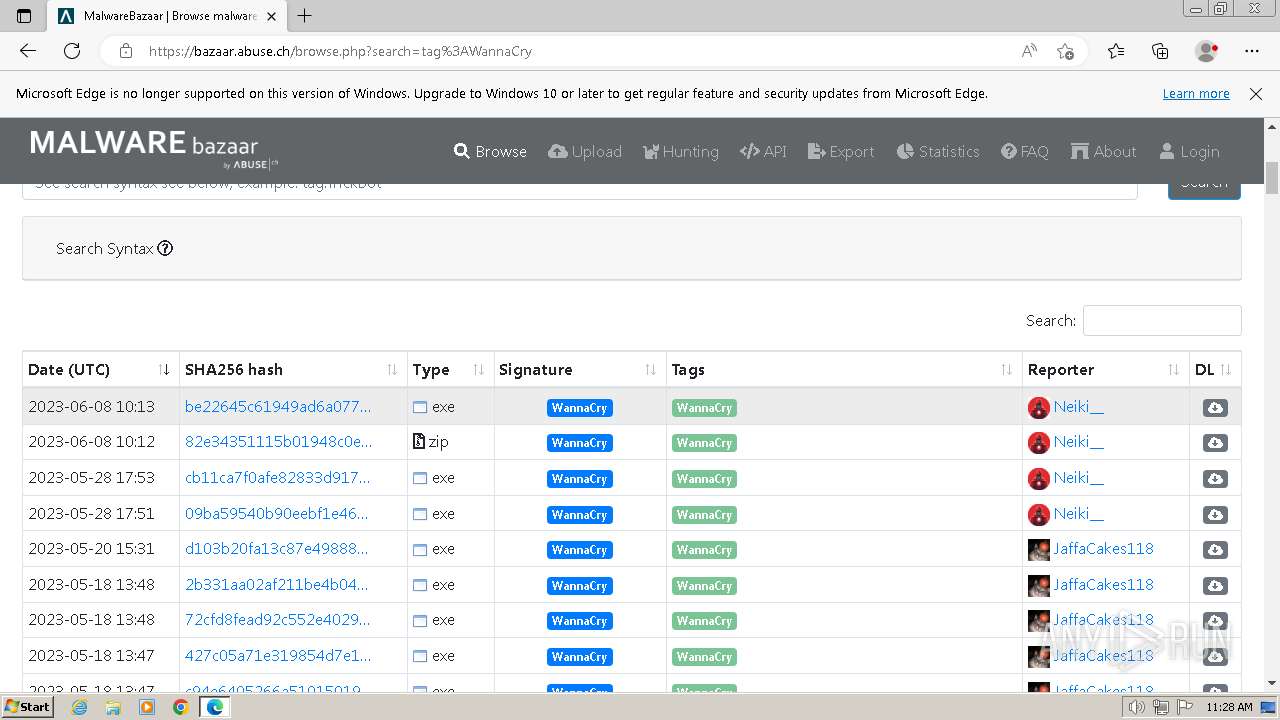Open hash 427c05a71e319854d7e1 link
1280x720 pixels.
pyautogui.click(x=278, y=655)
